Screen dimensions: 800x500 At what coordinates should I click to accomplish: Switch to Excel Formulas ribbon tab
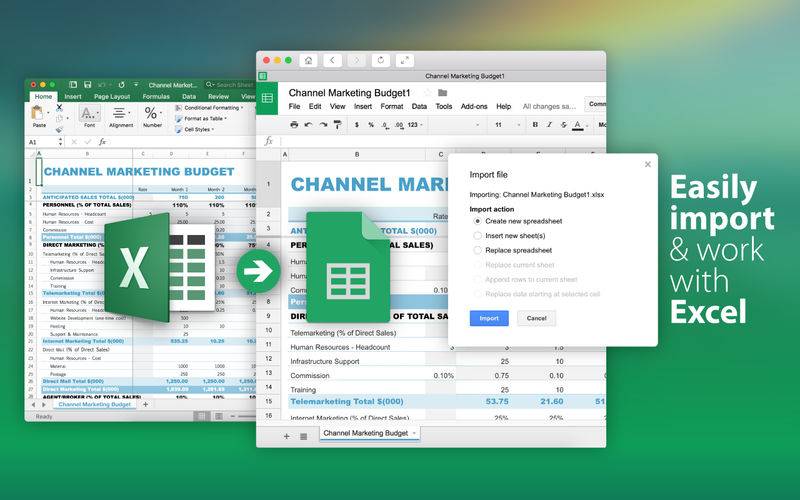[x=156, y=96]
